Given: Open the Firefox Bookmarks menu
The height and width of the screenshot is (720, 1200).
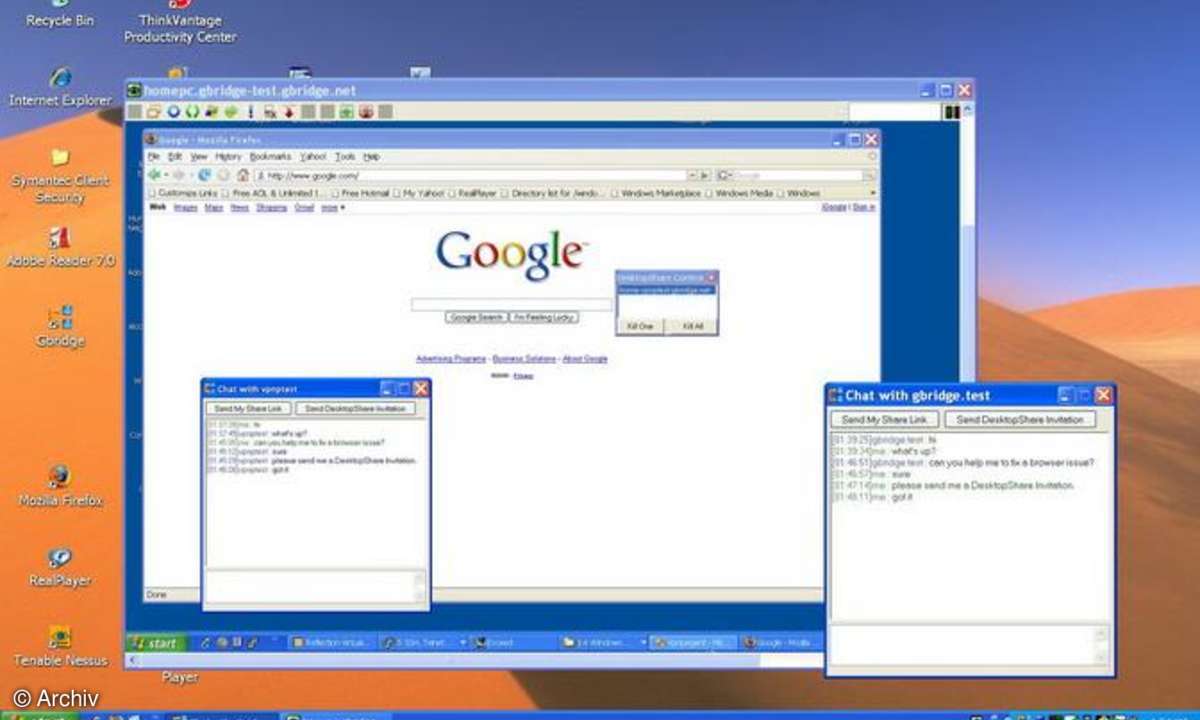Looking at the screenshot, I should pyautogui.click(x=270, y=157).
